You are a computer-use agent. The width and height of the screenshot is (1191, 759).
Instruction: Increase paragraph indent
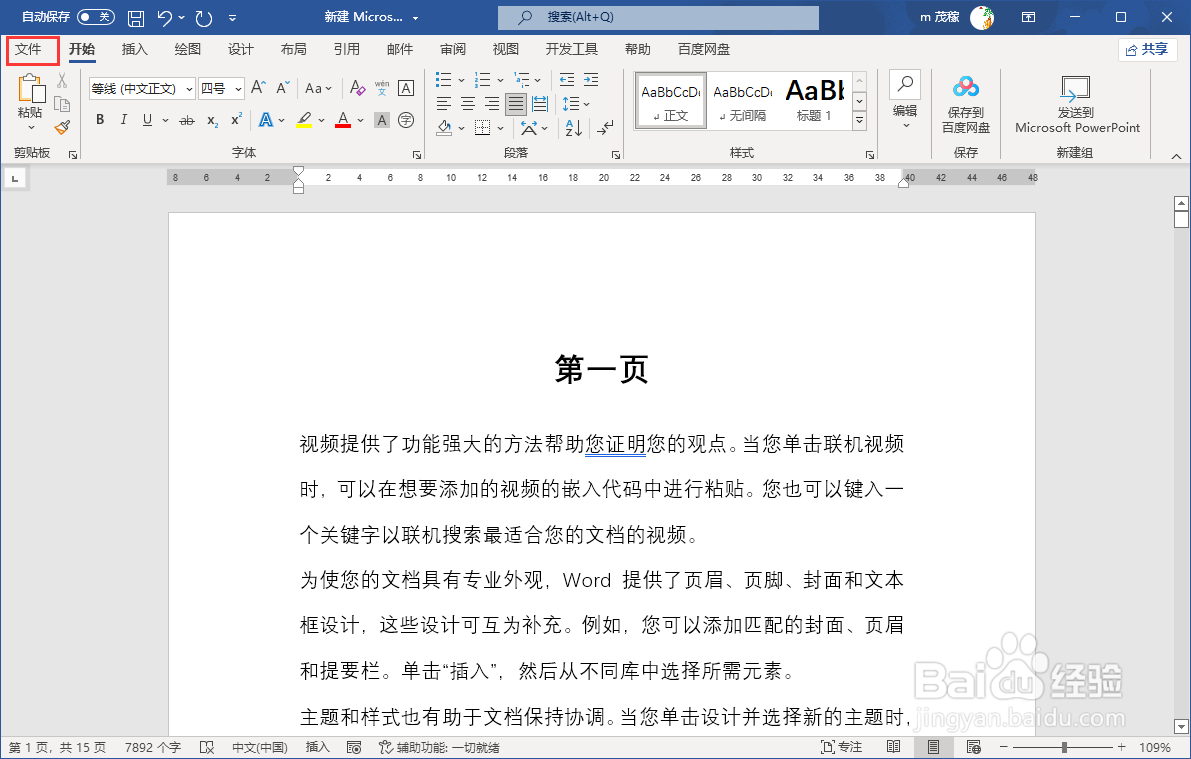(591, 80)
